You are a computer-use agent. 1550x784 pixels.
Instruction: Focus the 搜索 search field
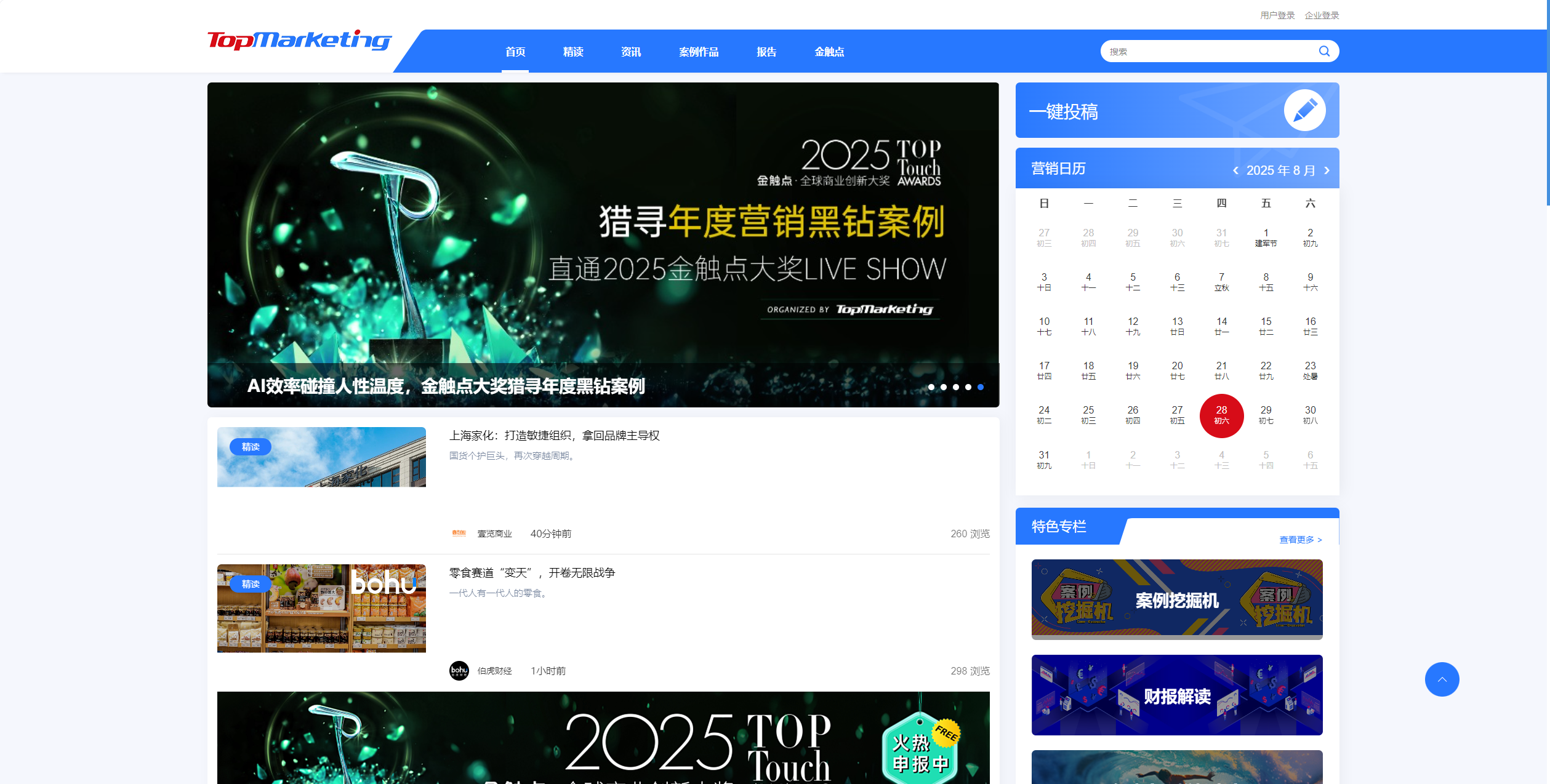(1207, 52)
